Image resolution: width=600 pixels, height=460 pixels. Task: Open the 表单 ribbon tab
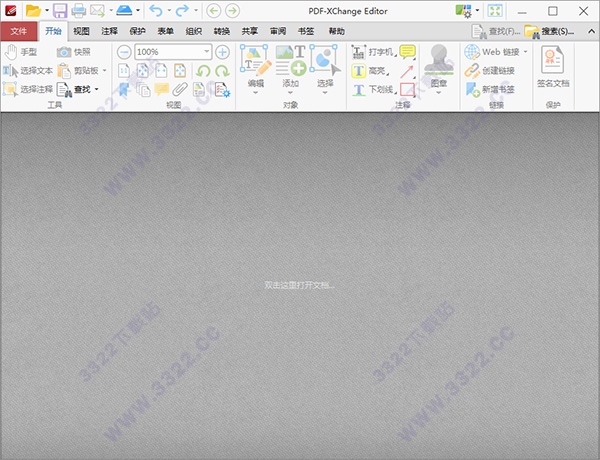tap(165, 31)
